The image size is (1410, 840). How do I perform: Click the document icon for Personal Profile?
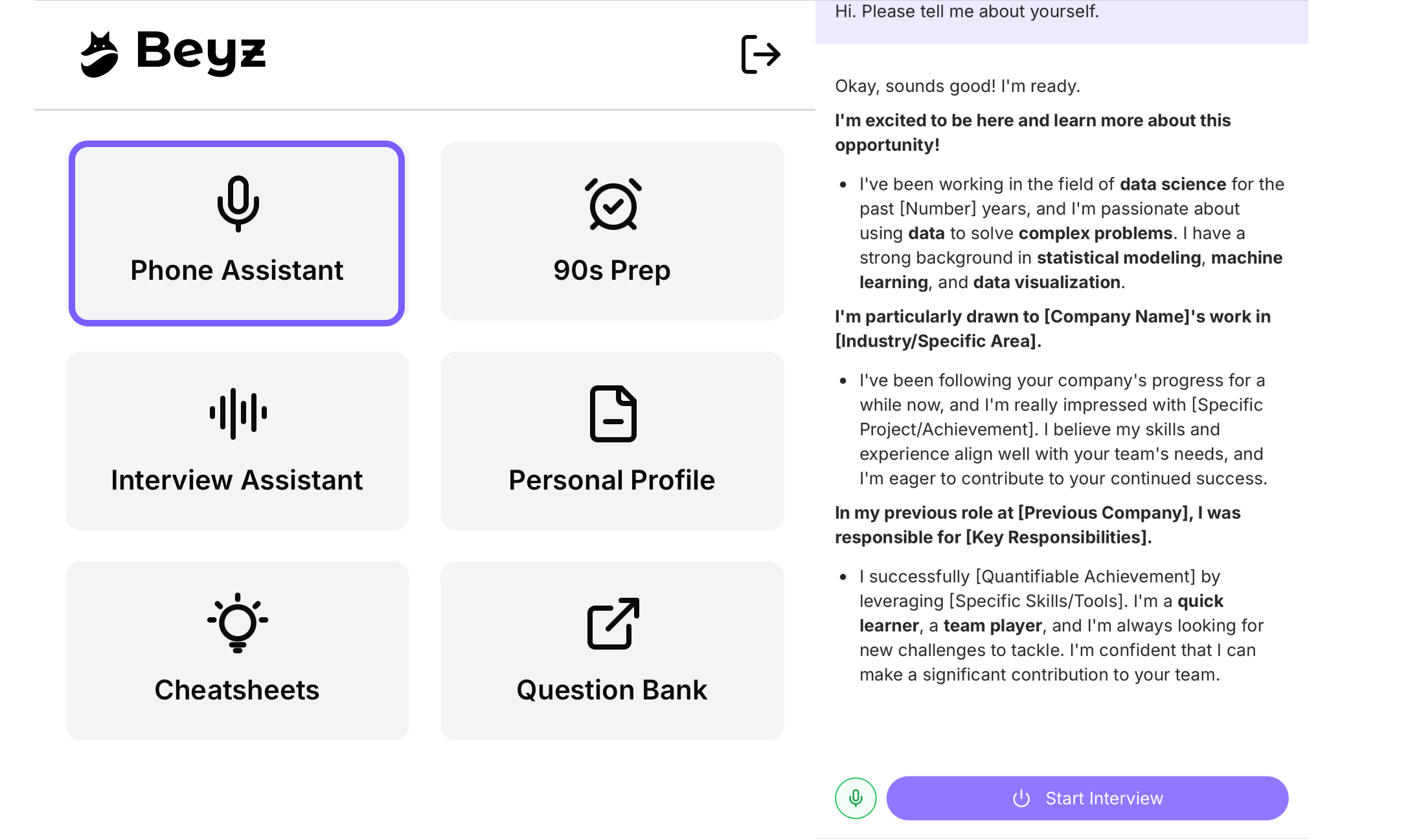click(x=613, y=414)
